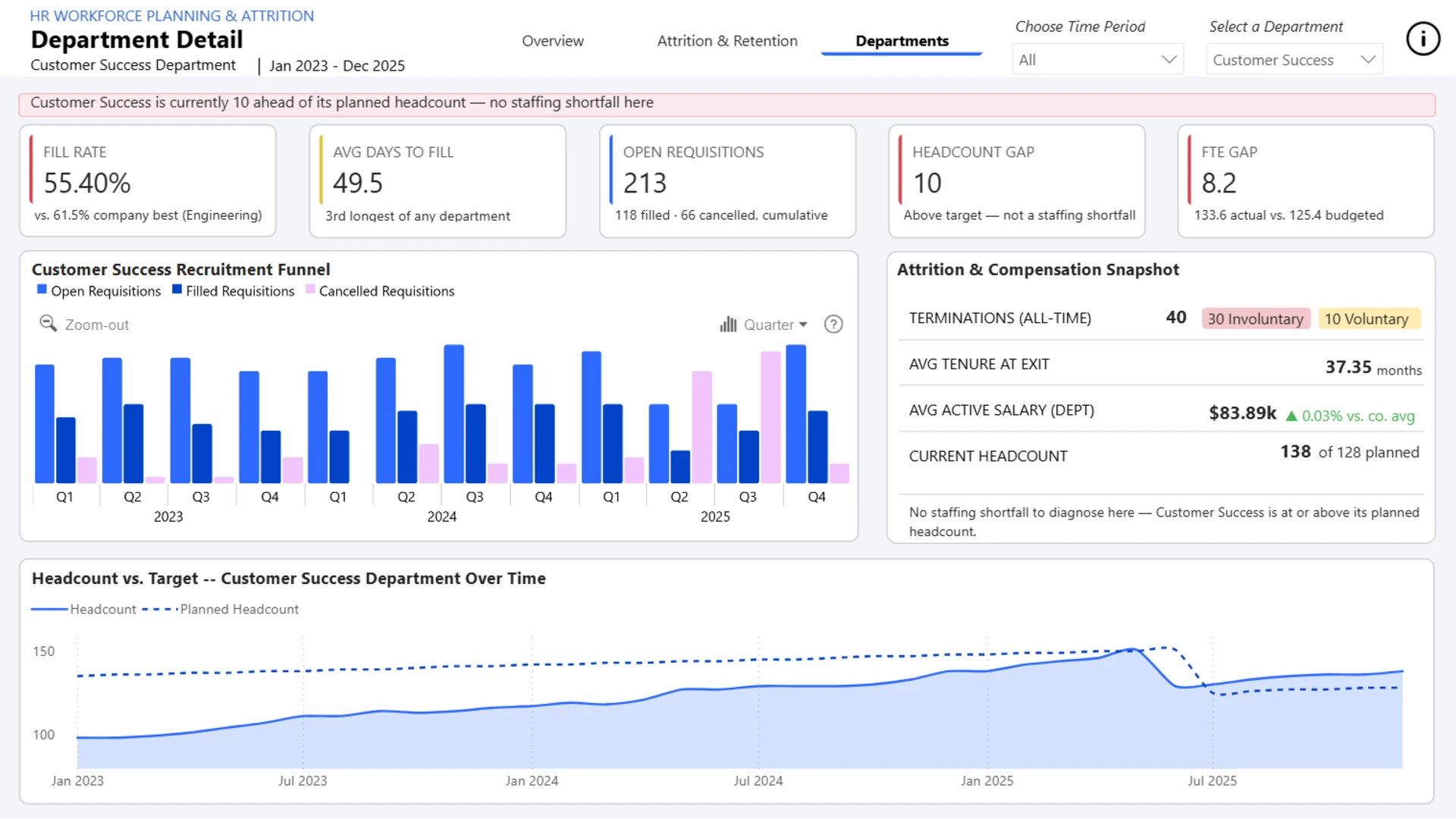Image resolution: width=1456 pixels, height=819 pixels.
Task: Go to the Attrition & Retention tab
Action: point(727,41)
